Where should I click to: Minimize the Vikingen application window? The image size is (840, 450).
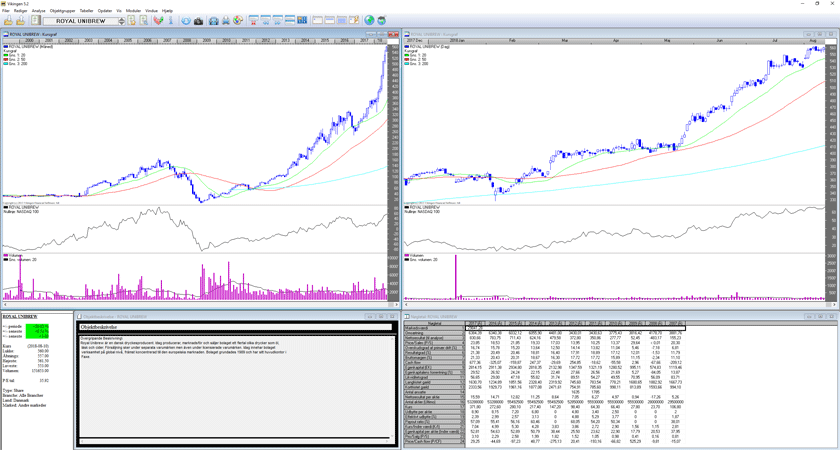tap(802, 3)
